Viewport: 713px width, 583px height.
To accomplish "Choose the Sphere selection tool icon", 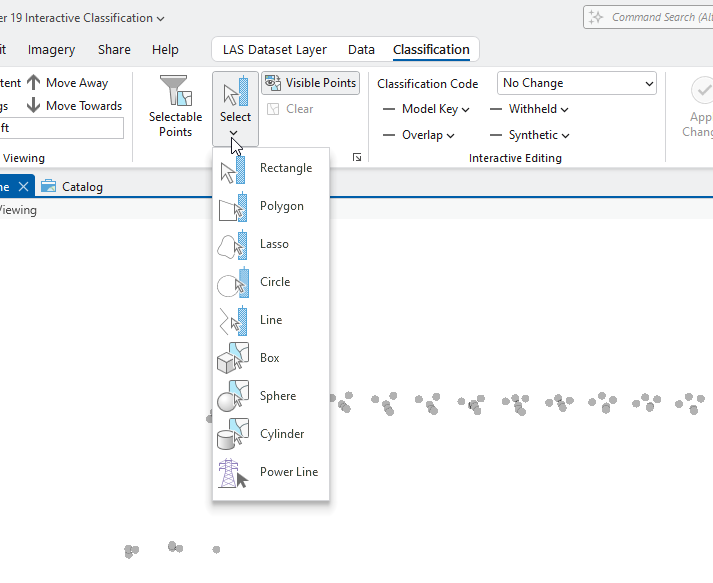I will 233,397.
